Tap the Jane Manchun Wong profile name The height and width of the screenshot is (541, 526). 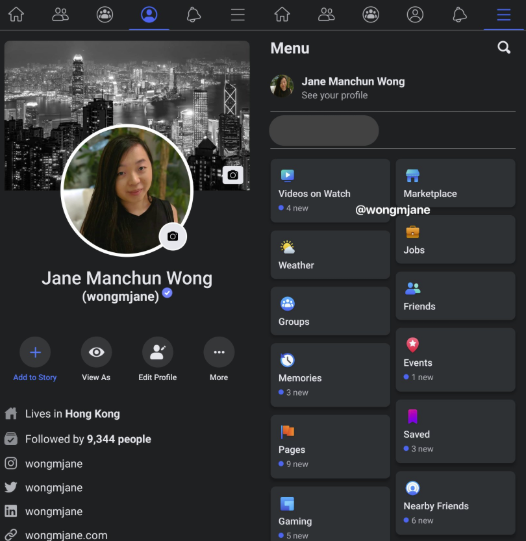pos(127,278)
